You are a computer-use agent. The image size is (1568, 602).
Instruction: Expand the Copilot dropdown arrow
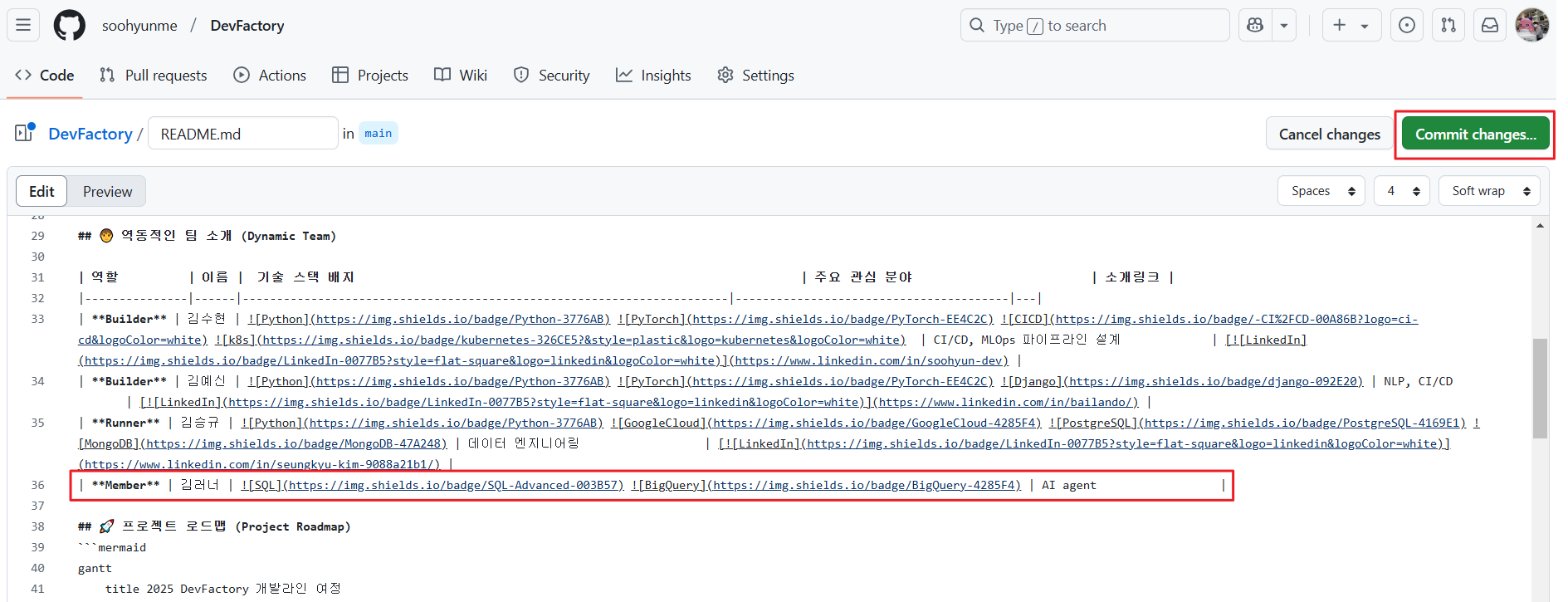1284,25
